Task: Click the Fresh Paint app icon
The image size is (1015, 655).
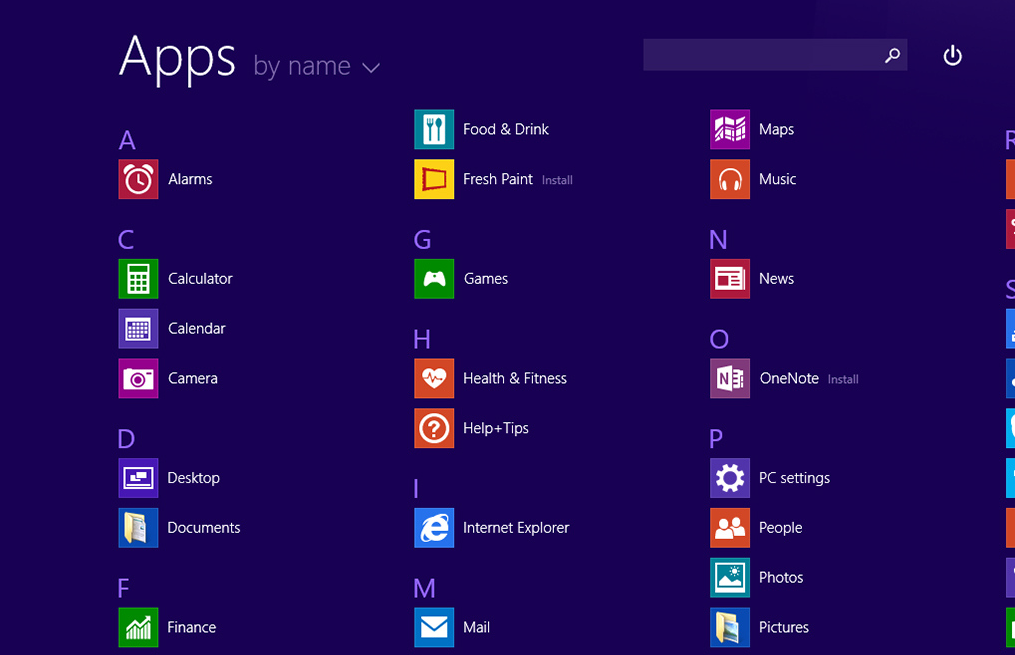Action: pyautogui.click(x=434, y=179)
